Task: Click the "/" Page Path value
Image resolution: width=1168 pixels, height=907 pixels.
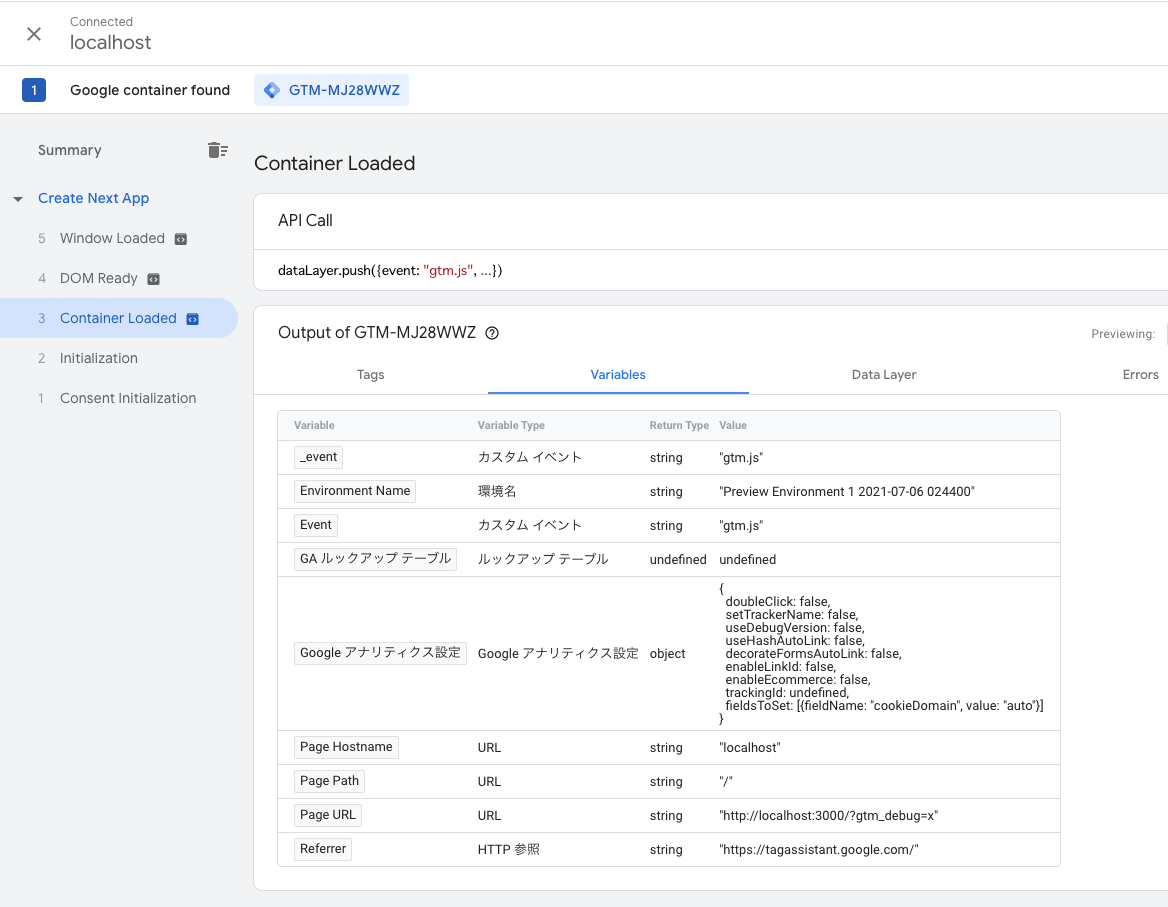Action: (x=726, y=782)
